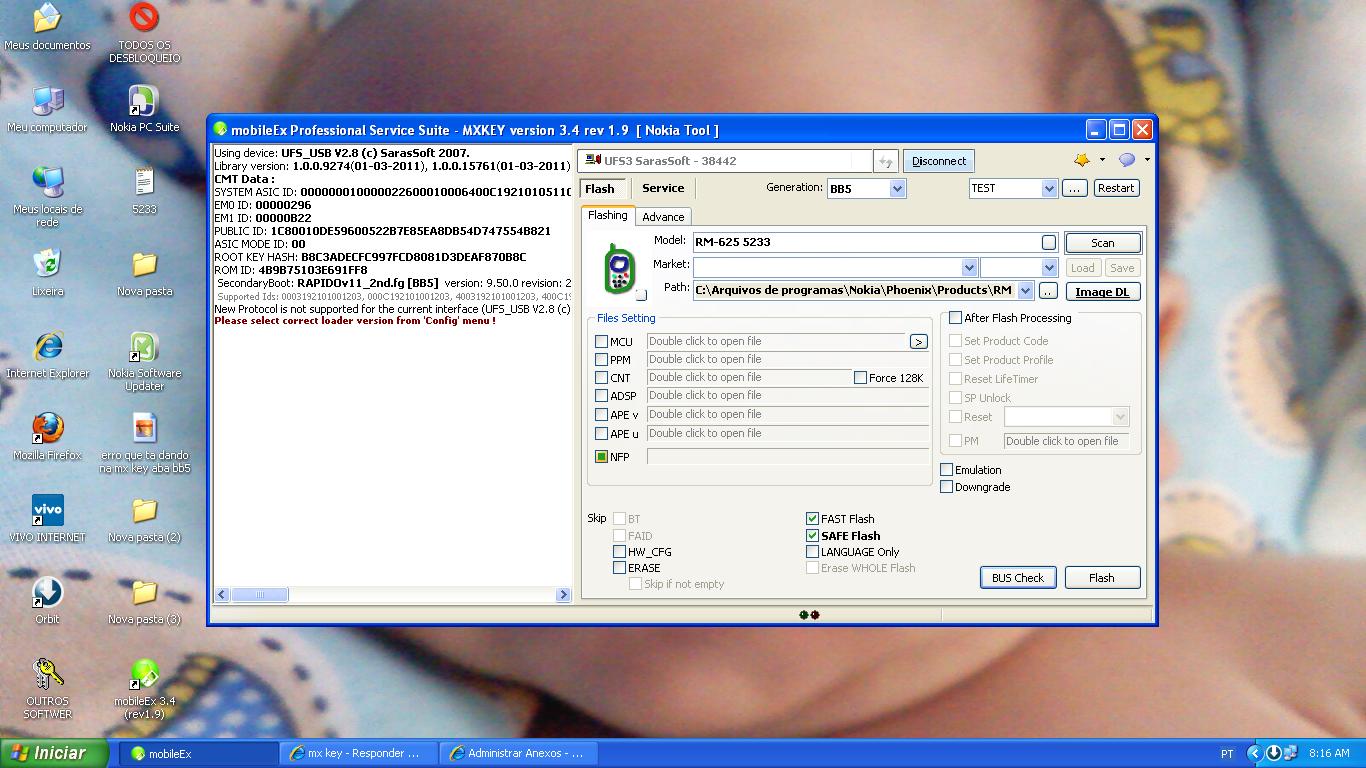Click the Scan button
The height and width of the screenshot is (768, 1366).
point(1102,243)
